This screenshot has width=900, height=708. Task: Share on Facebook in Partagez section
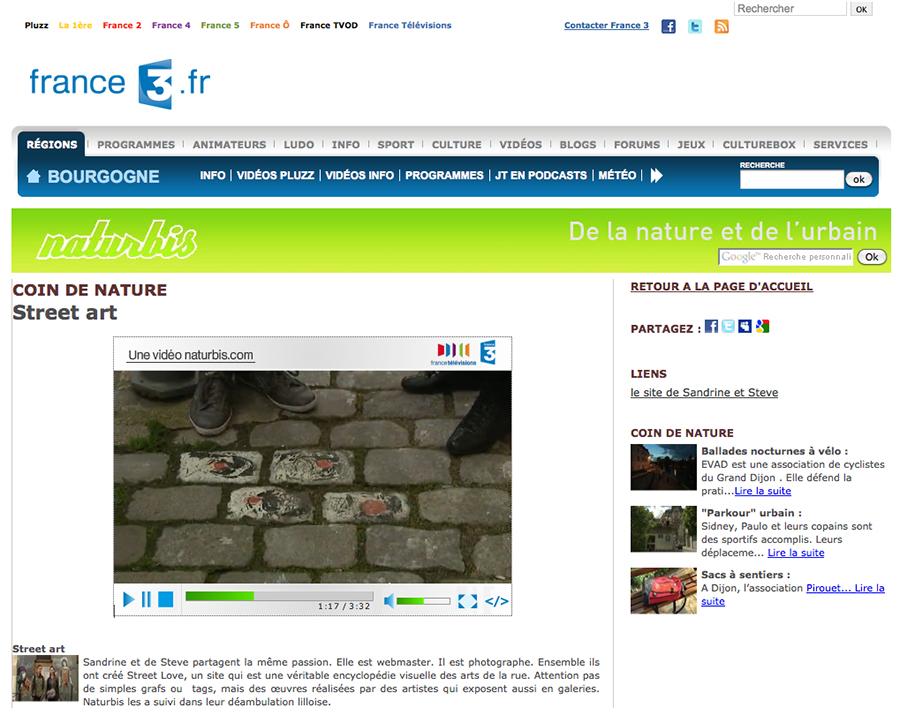(711, 327)
